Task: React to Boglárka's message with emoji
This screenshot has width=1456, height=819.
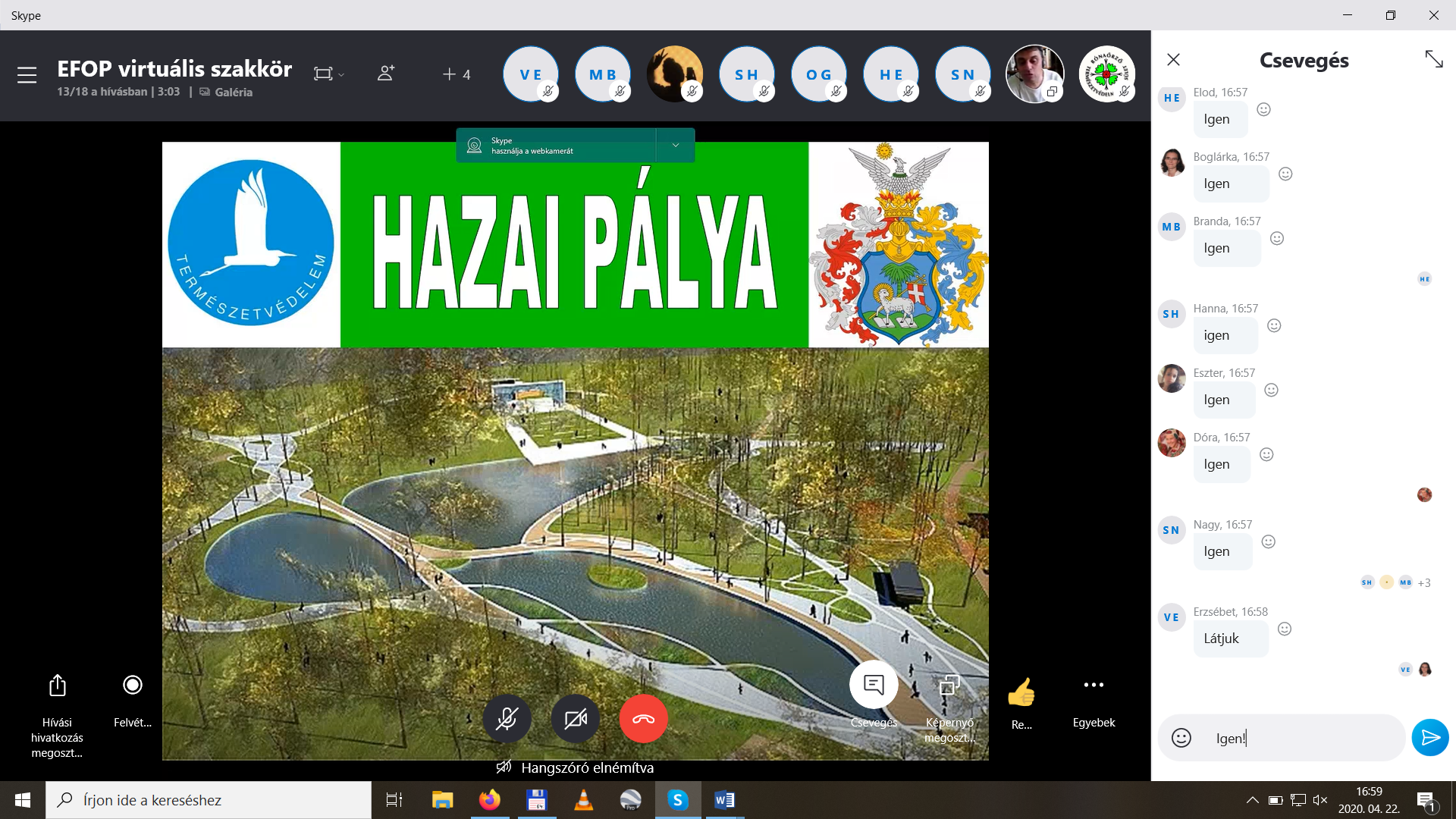Action: coord(1285,174)
